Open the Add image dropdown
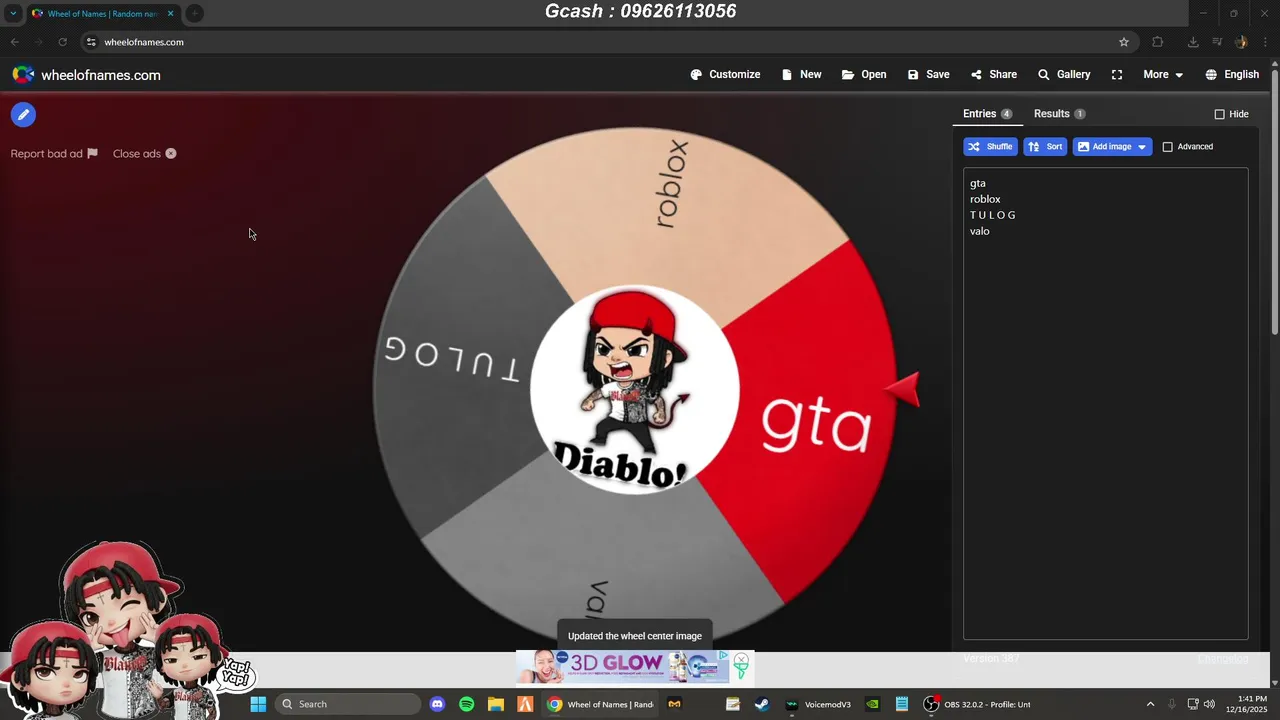The image size is (1280, 720). pos(1112,147)
